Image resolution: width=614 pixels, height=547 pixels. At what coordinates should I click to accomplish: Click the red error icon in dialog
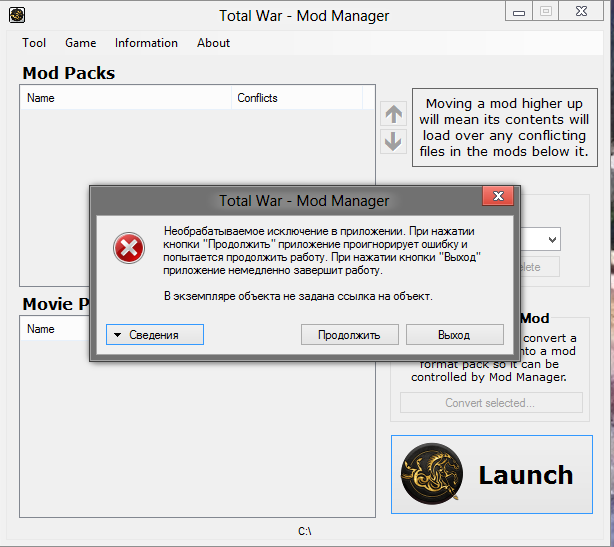[129, 248]
